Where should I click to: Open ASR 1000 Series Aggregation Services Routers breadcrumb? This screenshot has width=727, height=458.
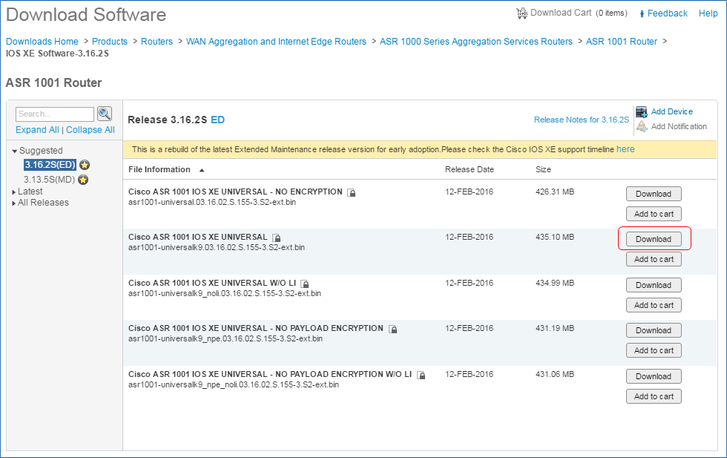[x=476, y=41]
